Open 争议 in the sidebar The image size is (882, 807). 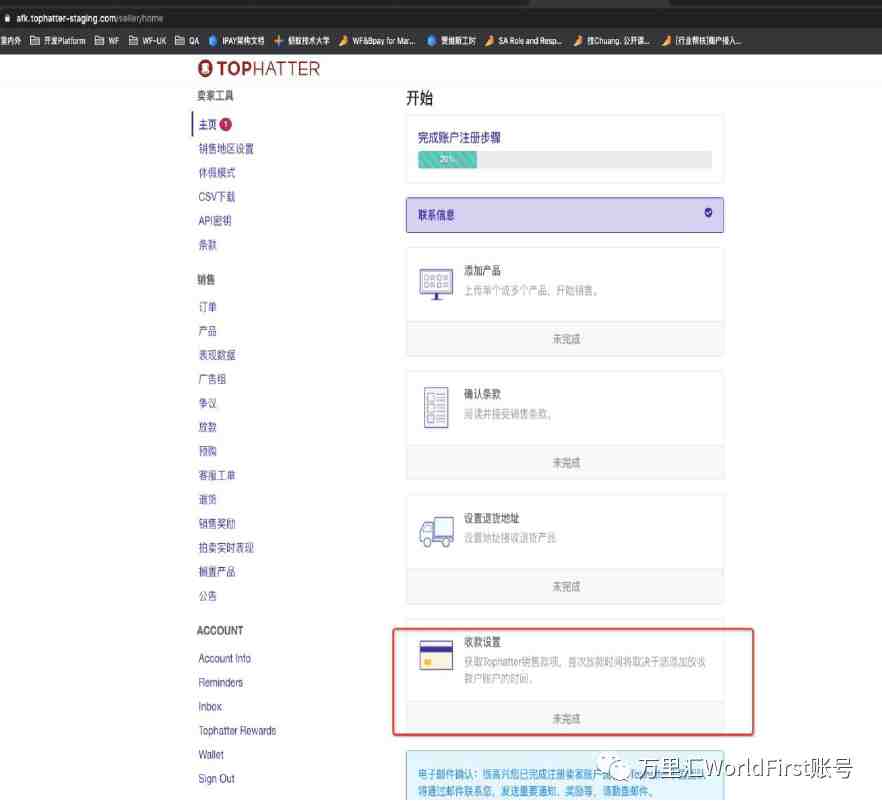[208, 403]
